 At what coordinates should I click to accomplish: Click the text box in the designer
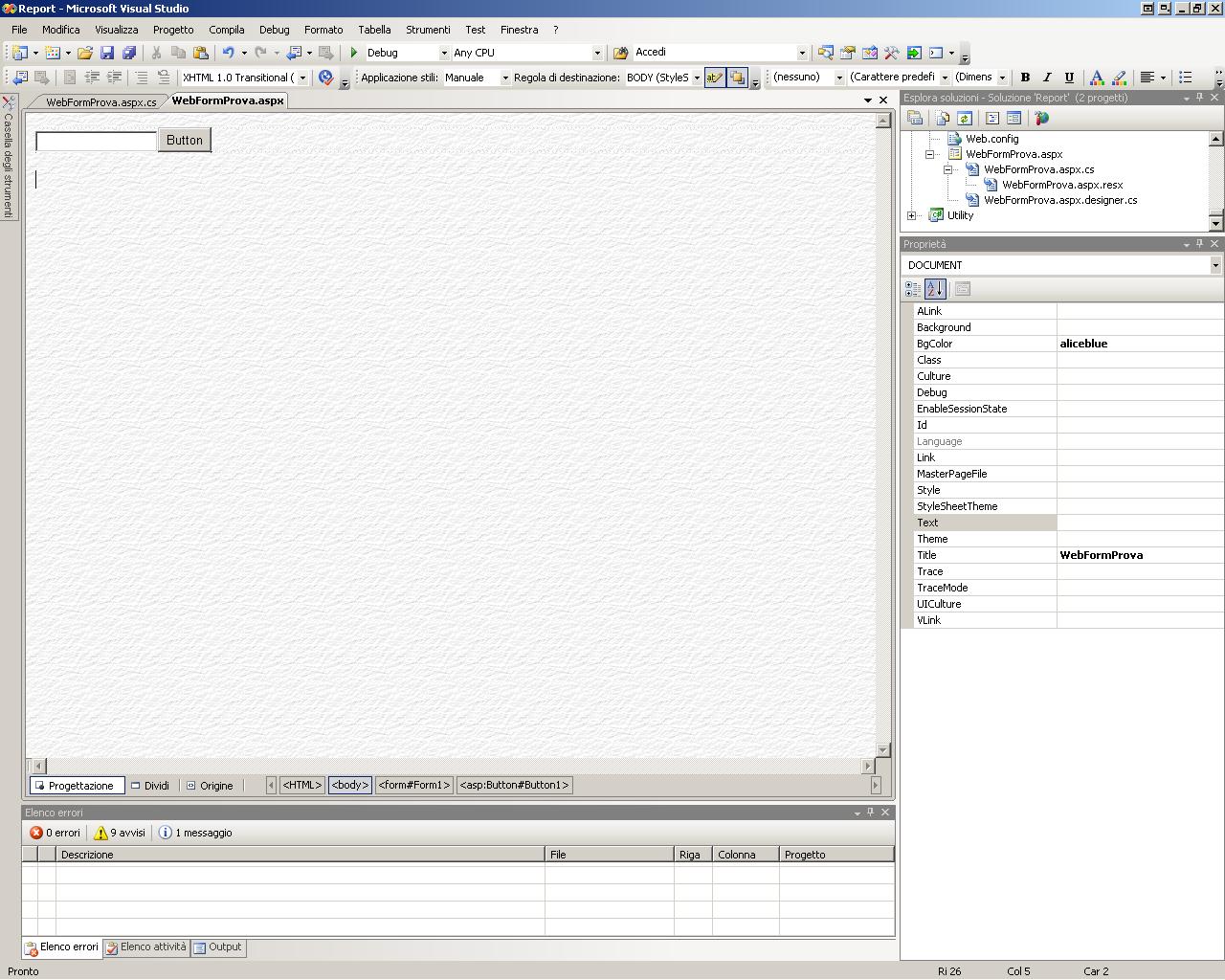(x=96, y=141)
